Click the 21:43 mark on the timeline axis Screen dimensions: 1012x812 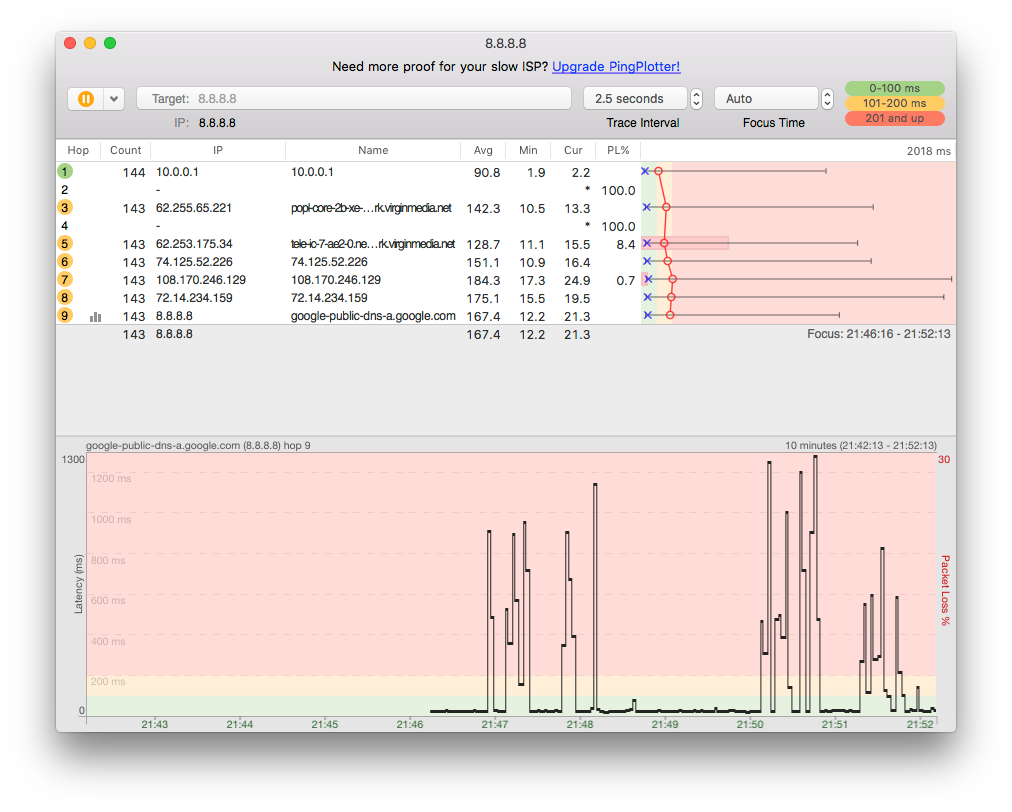(x=154, y=725)
